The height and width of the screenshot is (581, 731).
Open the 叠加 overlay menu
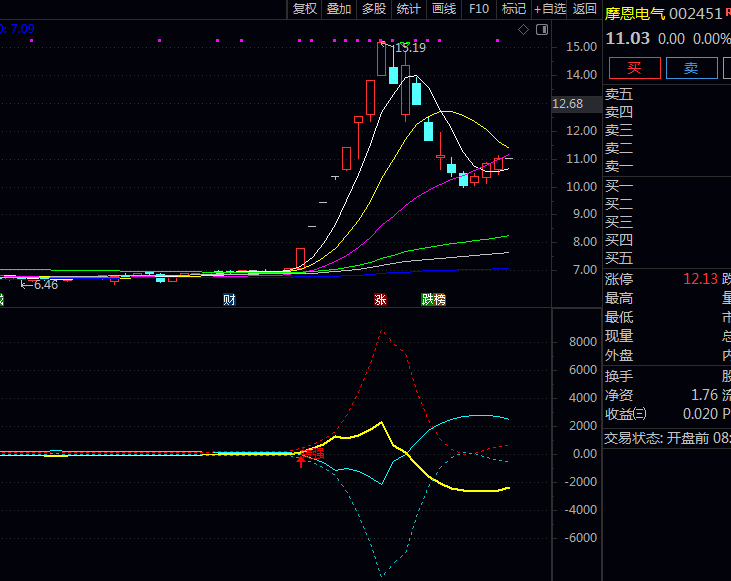(x=339, y=9)
